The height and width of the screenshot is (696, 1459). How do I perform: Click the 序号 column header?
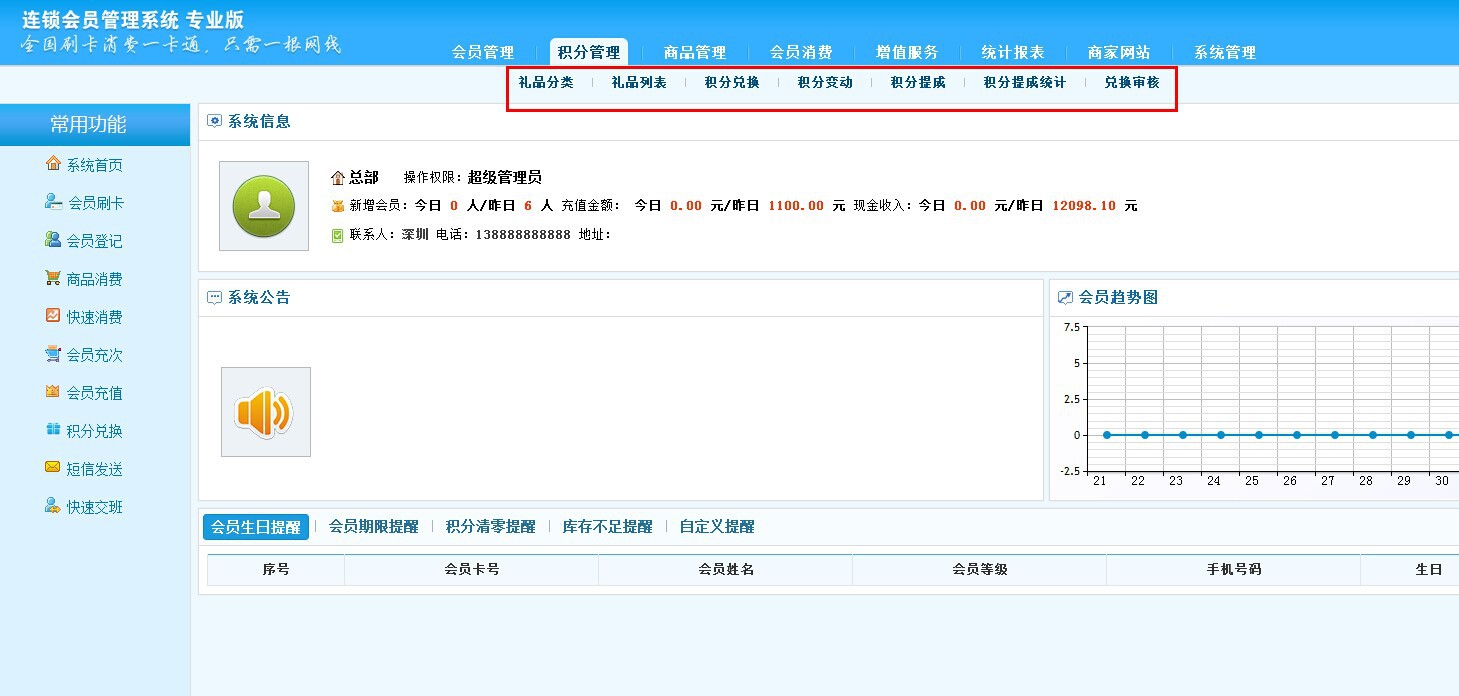[x=276, y=569]
